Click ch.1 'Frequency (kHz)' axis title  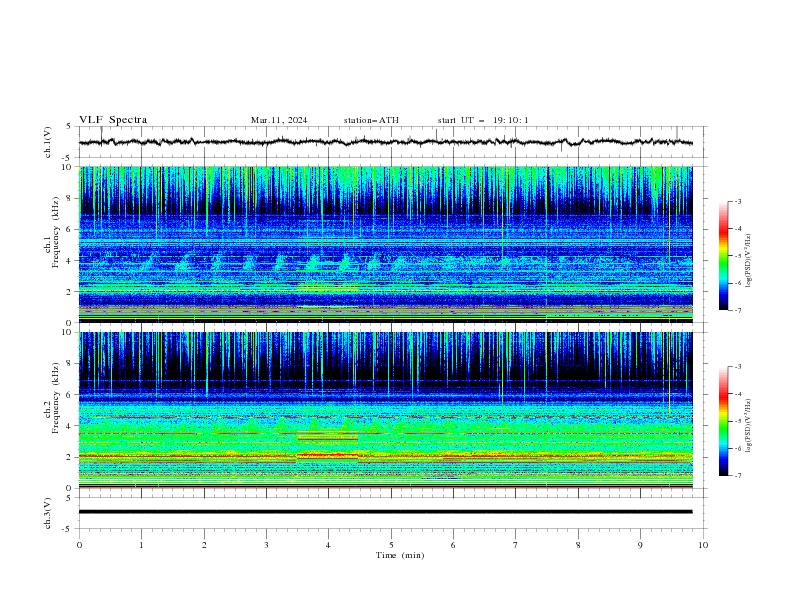(55, 232)
